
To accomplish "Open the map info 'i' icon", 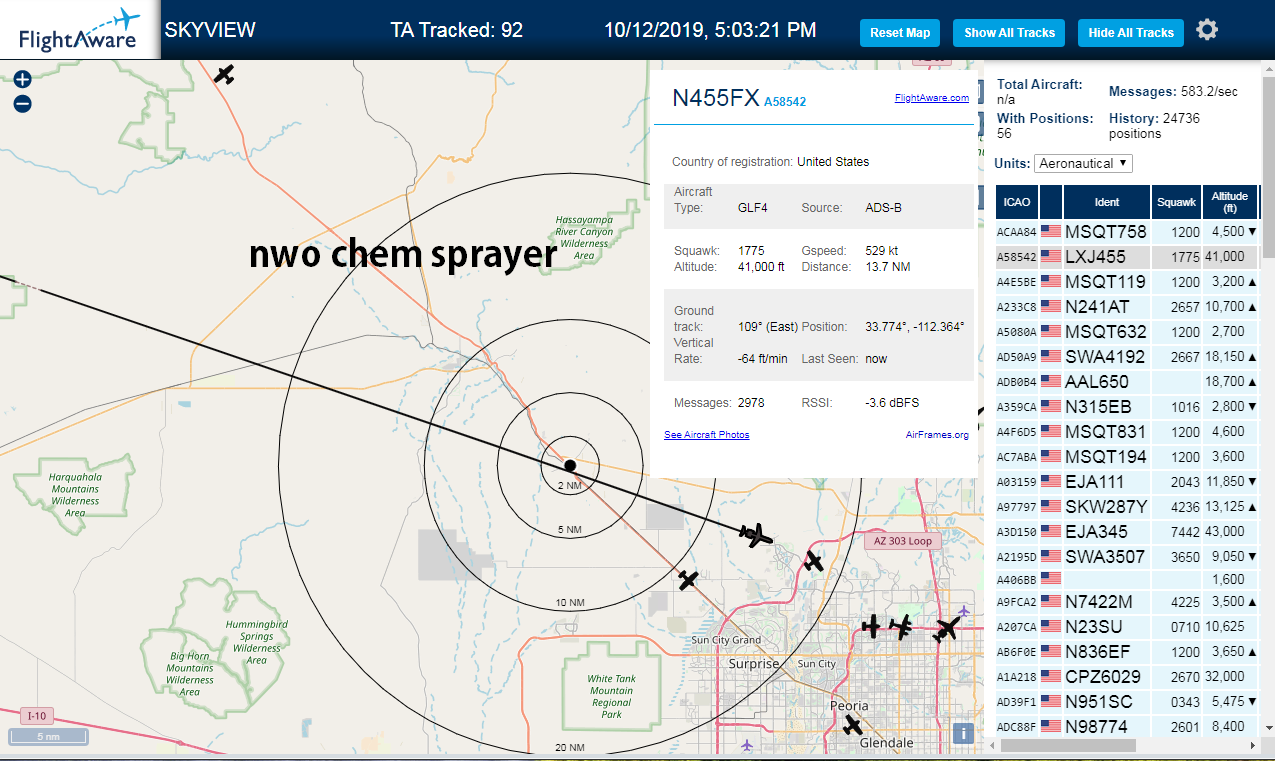I will pyautogui.click(x=963, y=733).
